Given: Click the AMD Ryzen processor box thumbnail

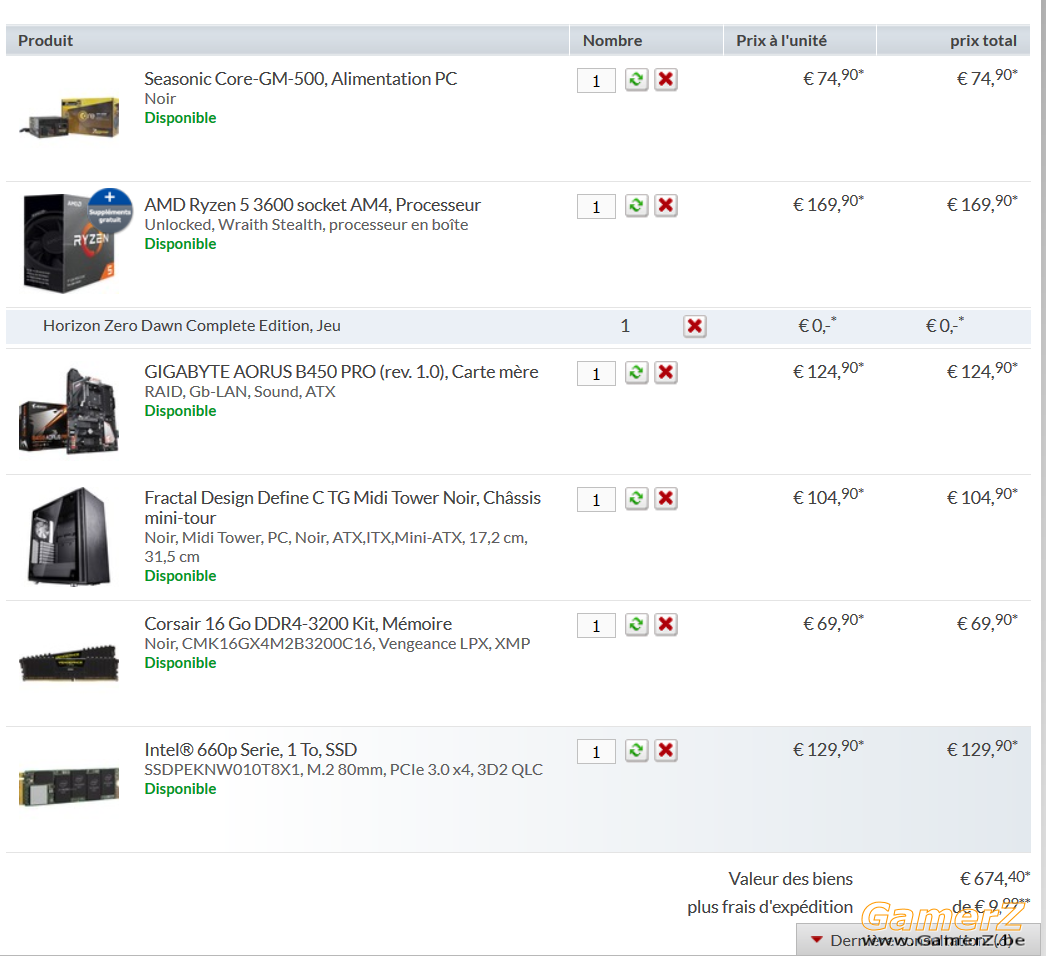Looking at the screenshot, I should (69, 243).
